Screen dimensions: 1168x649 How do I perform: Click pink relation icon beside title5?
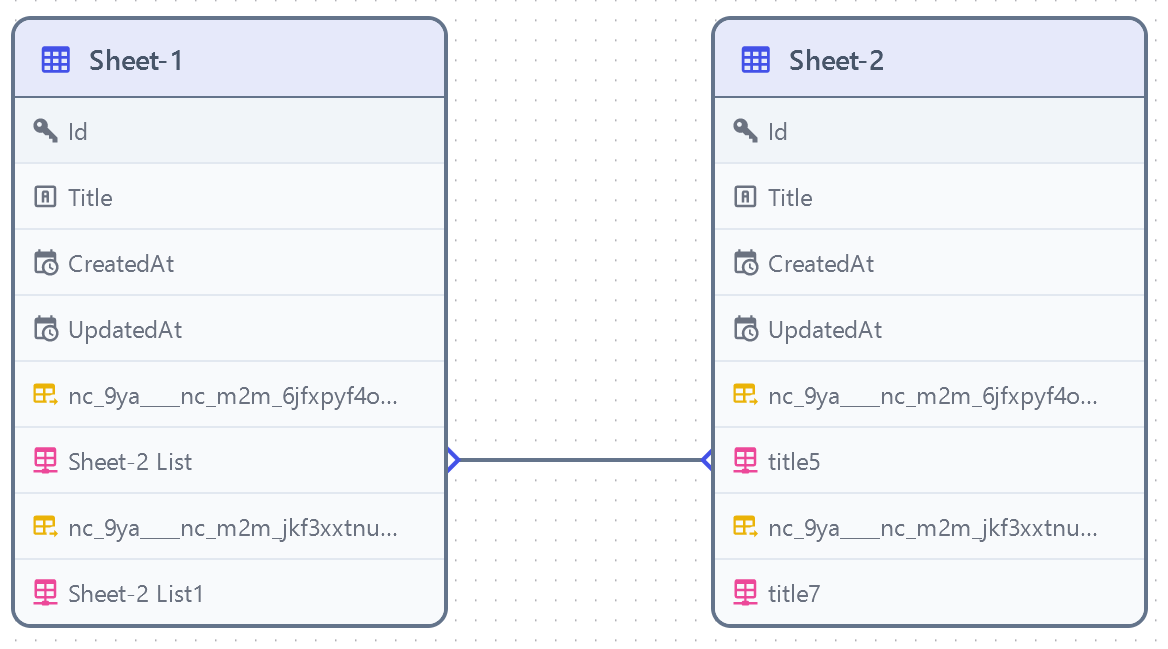tap(746, 460)
